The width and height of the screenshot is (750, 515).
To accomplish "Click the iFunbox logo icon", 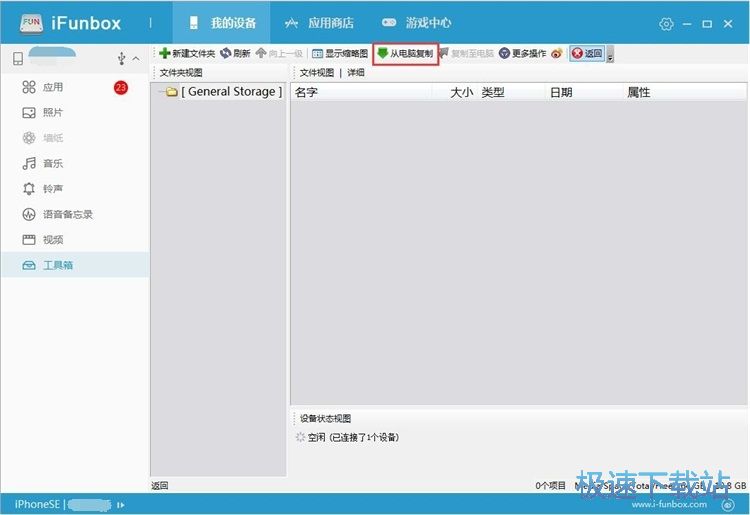I will tap(31, 23).
